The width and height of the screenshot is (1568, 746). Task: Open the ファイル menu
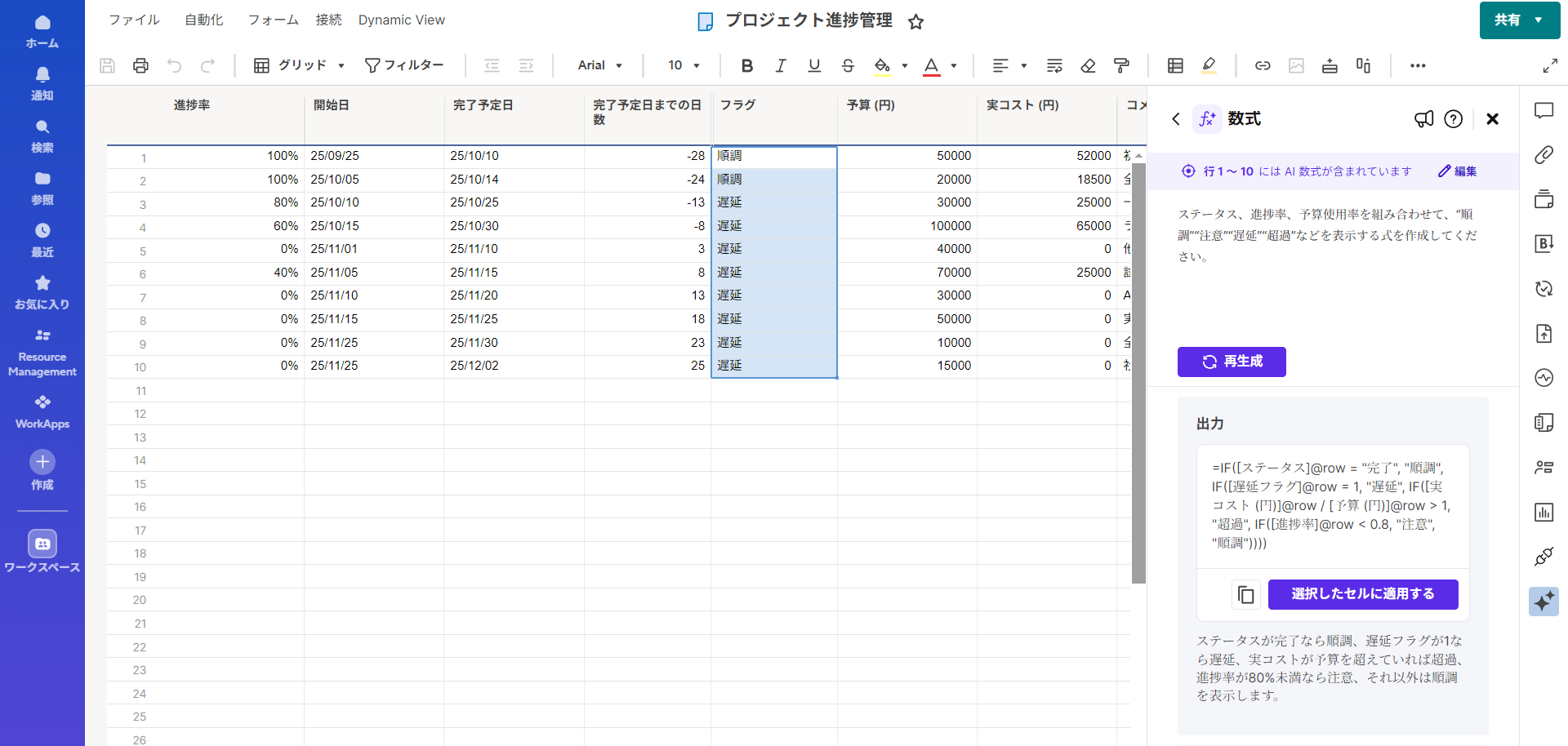134,20
